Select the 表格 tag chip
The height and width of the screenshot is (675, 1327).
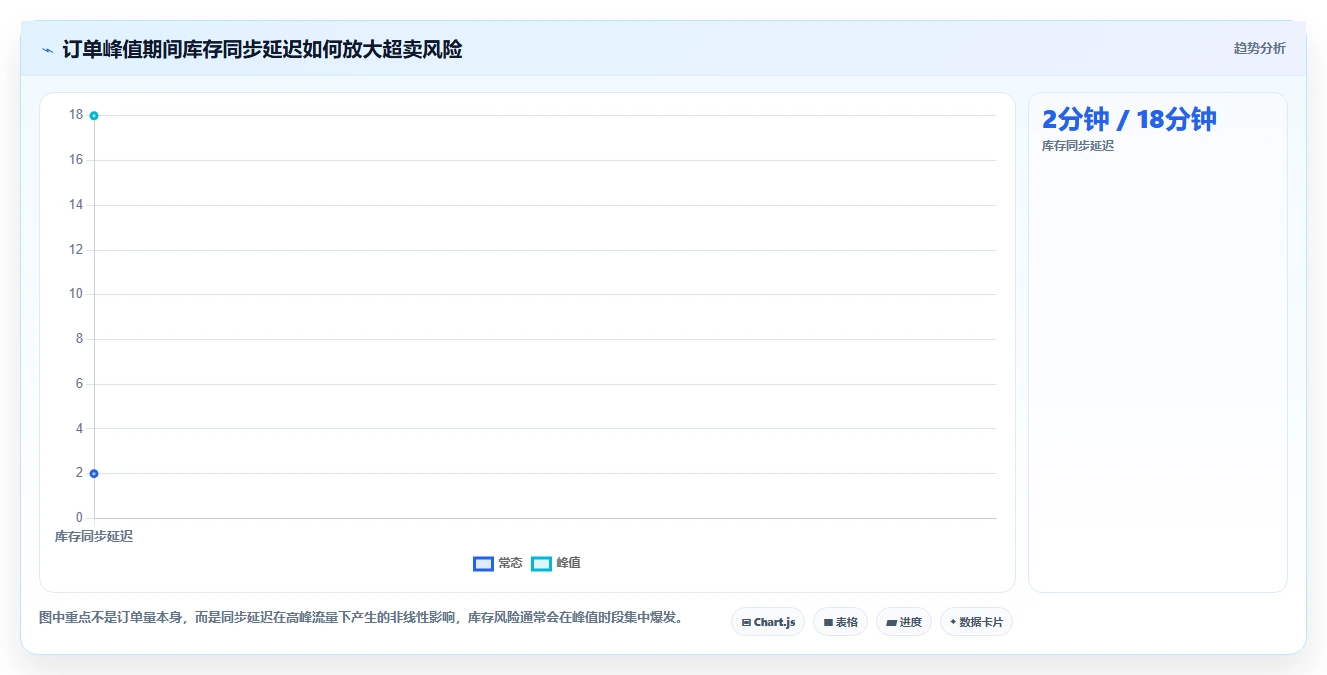pyautogui.click(x=840, y=622)
